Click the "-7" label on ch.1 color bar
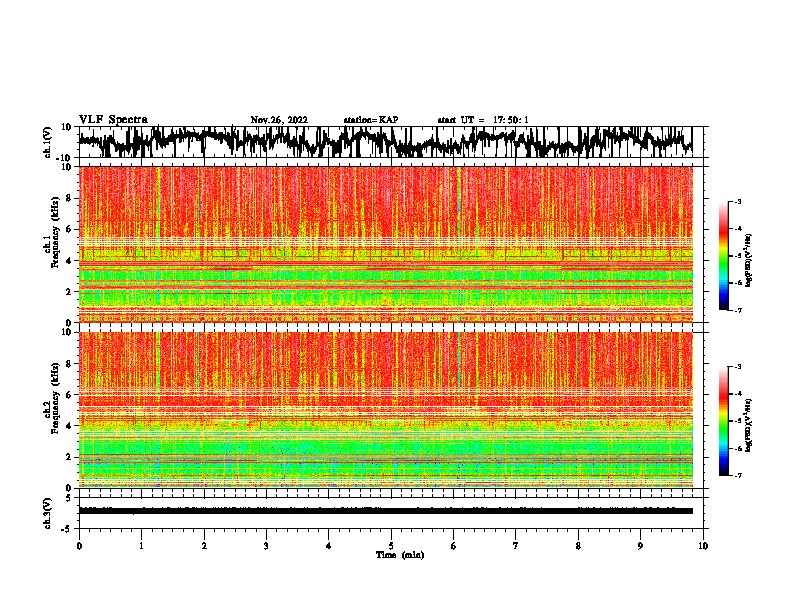The width and height of the screenshot is (792, 612). point(737,310)
